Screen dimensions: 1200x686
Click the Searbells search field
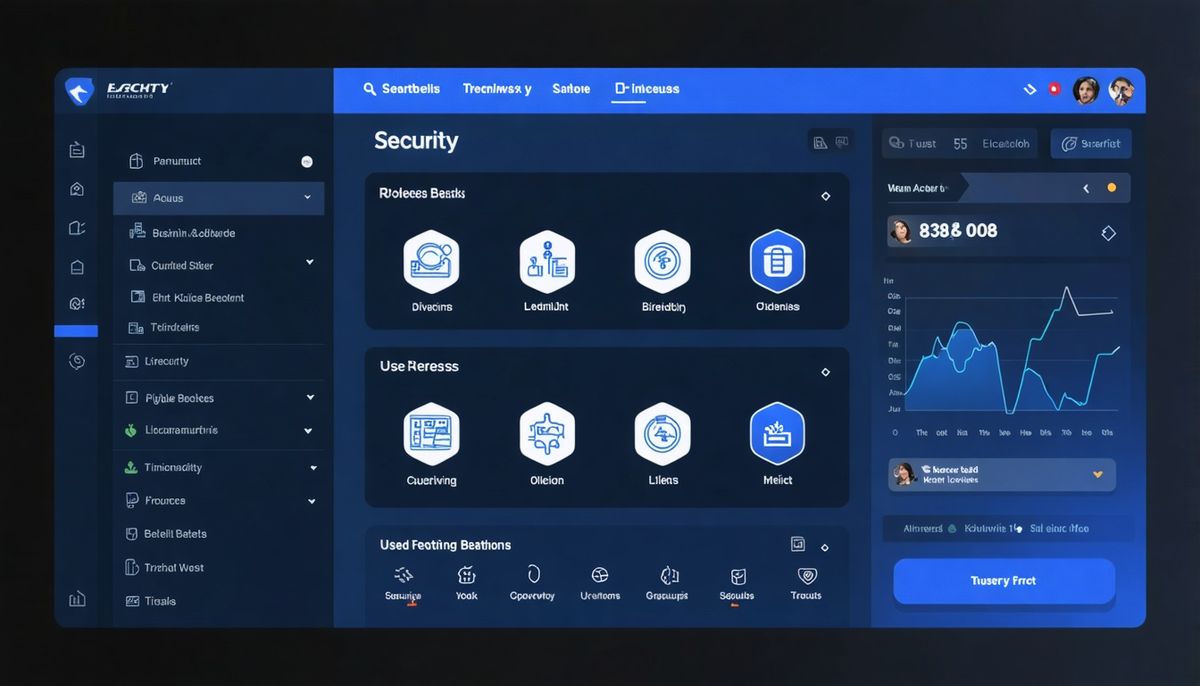pyautogui.click(x=402, y=89)
